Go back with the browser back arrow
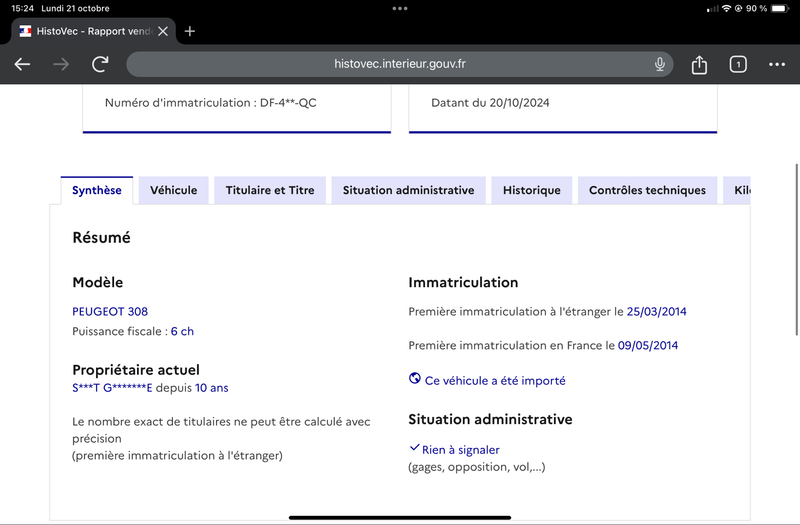This screenshot has width=800, height=525. coord(22,64)
